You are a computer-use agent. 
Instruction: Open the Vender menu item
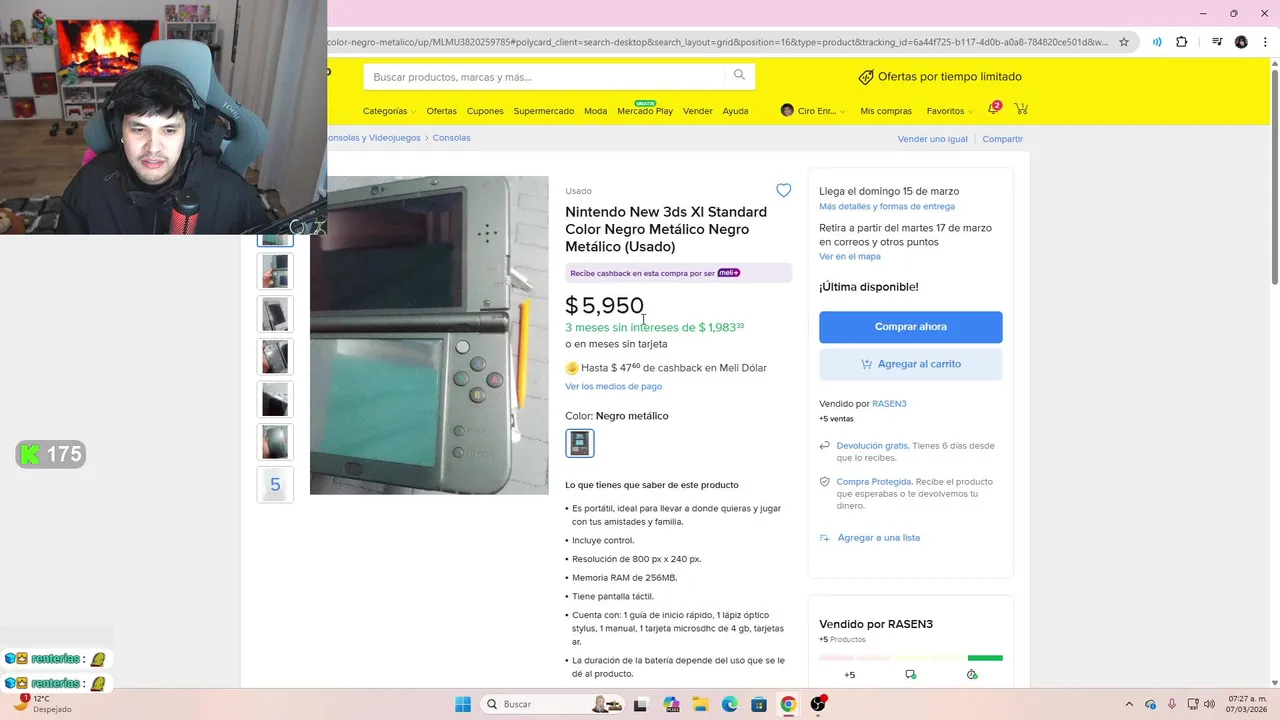697,111
